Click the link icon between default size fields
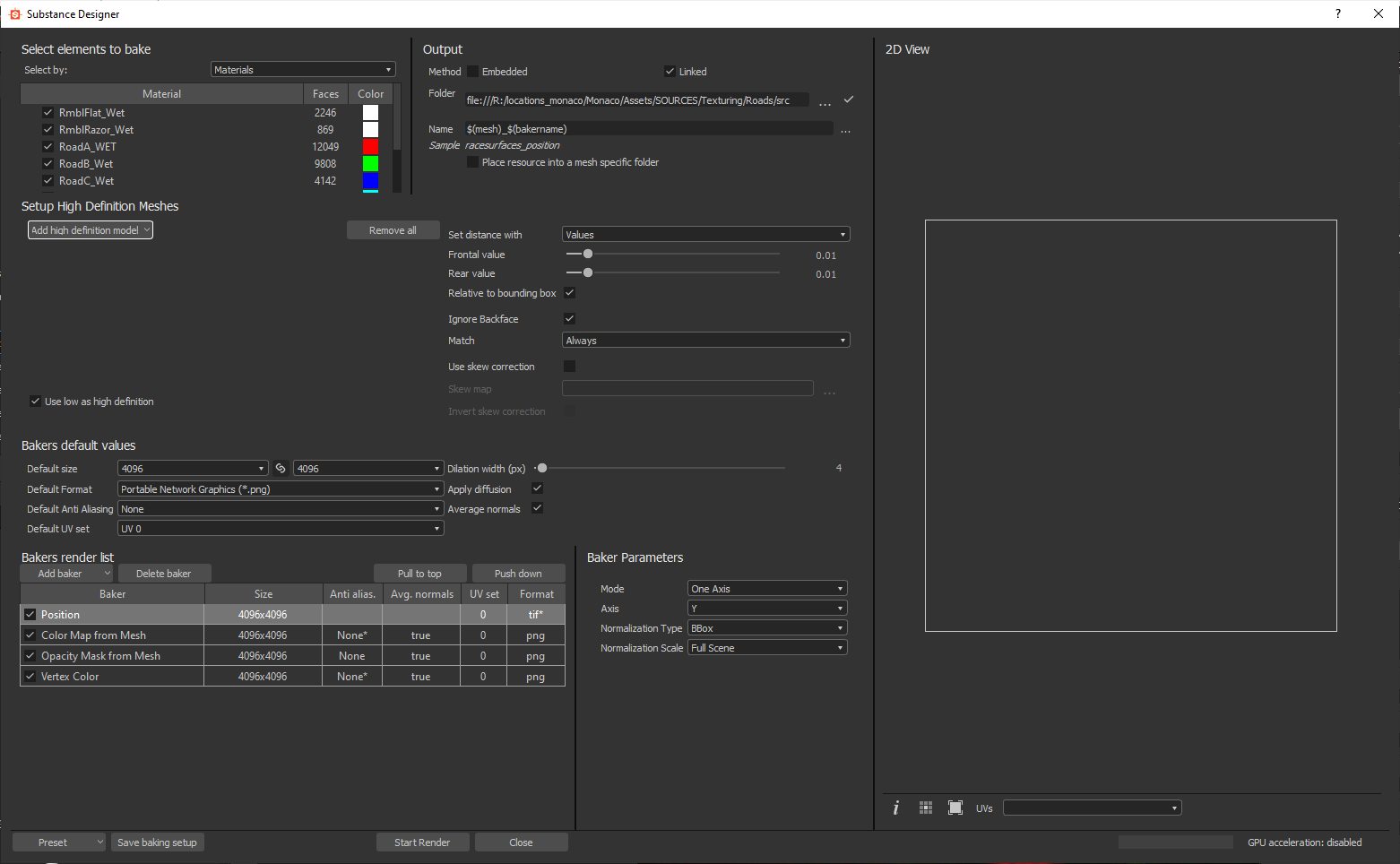Screen dimensions: 1400x864 tap(281, 469)
